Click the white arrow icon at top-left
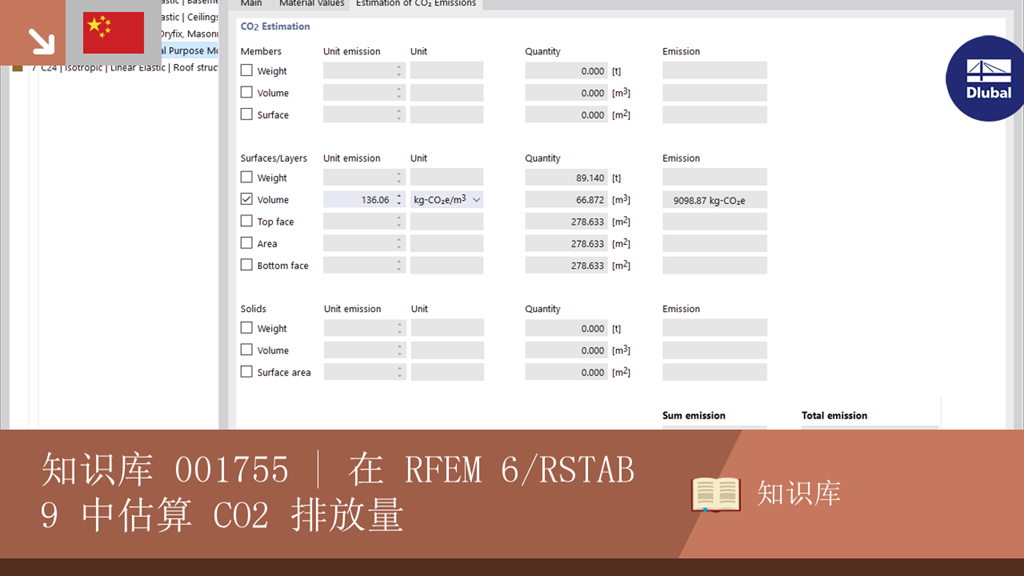The width and height of the screenshot is (1024, 576). [x=41, y=41]
